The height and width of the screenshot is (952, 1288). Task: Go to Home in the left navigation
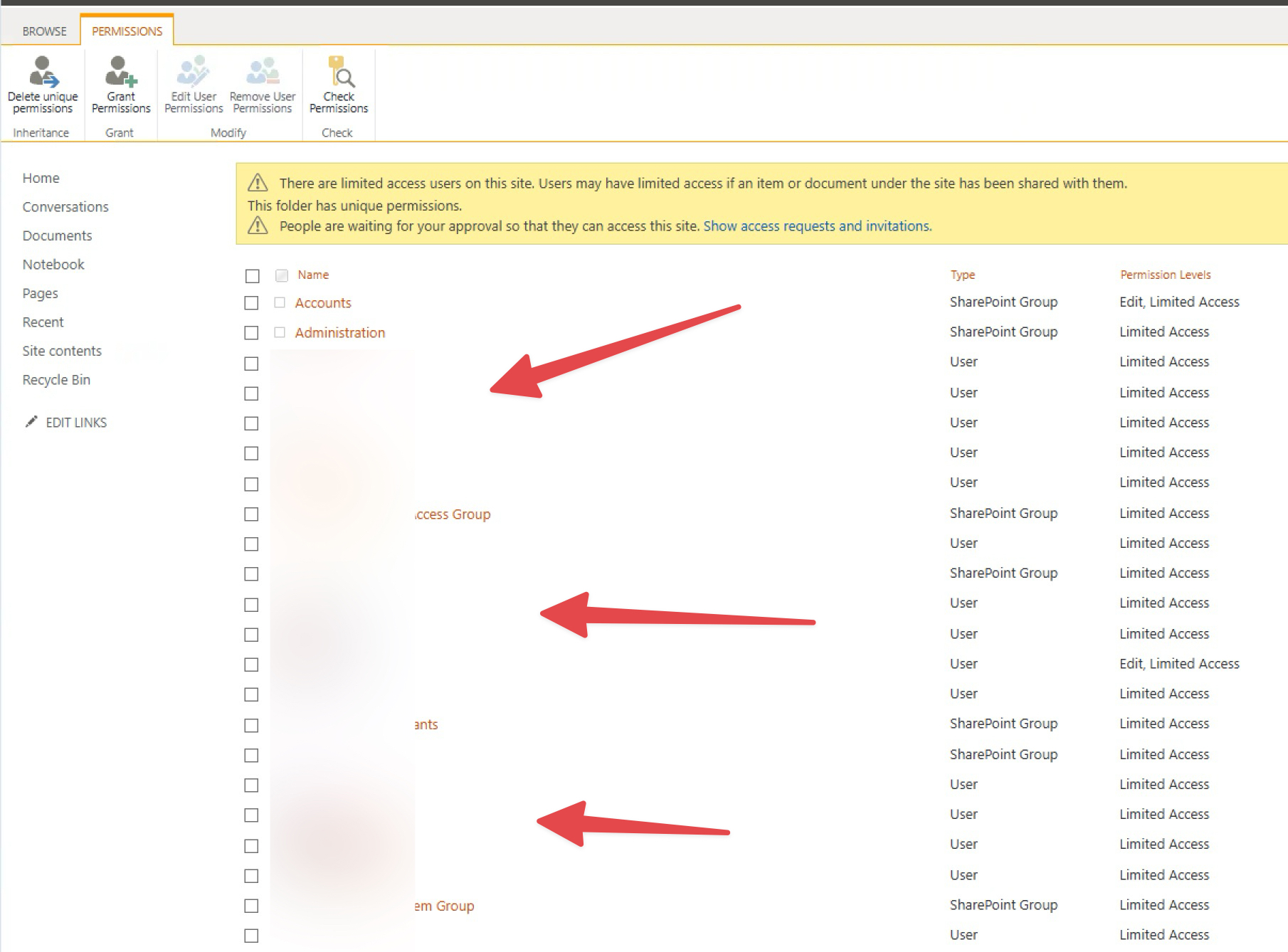tap(41, 178)
